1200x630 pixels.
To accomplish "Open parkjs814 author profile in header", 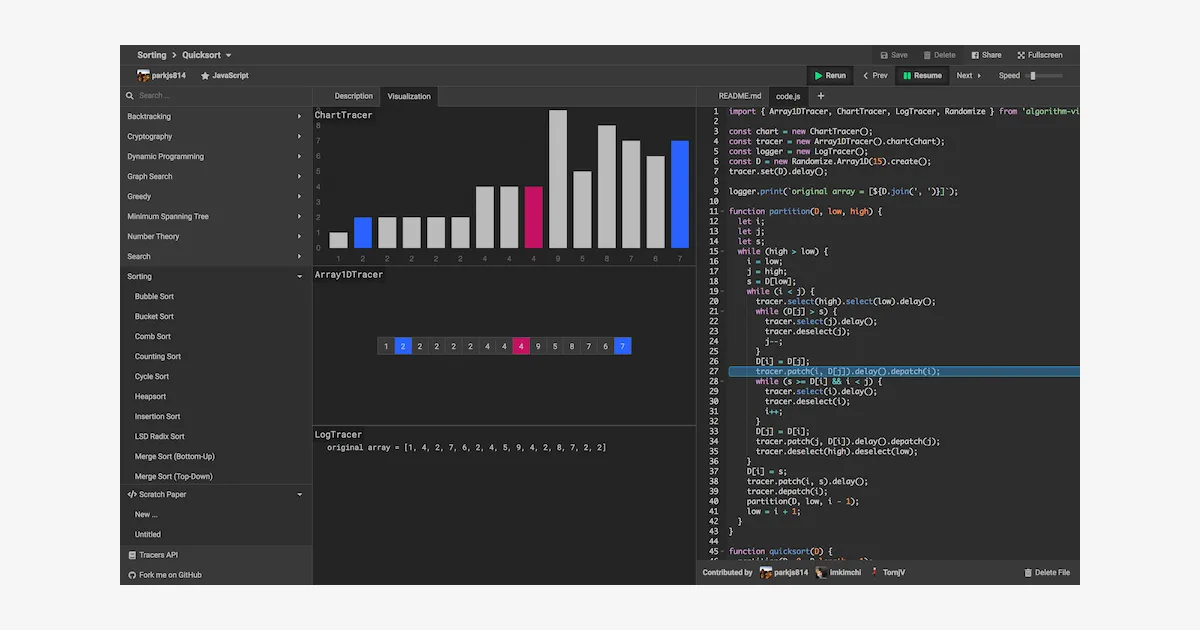I will [161, 75].
